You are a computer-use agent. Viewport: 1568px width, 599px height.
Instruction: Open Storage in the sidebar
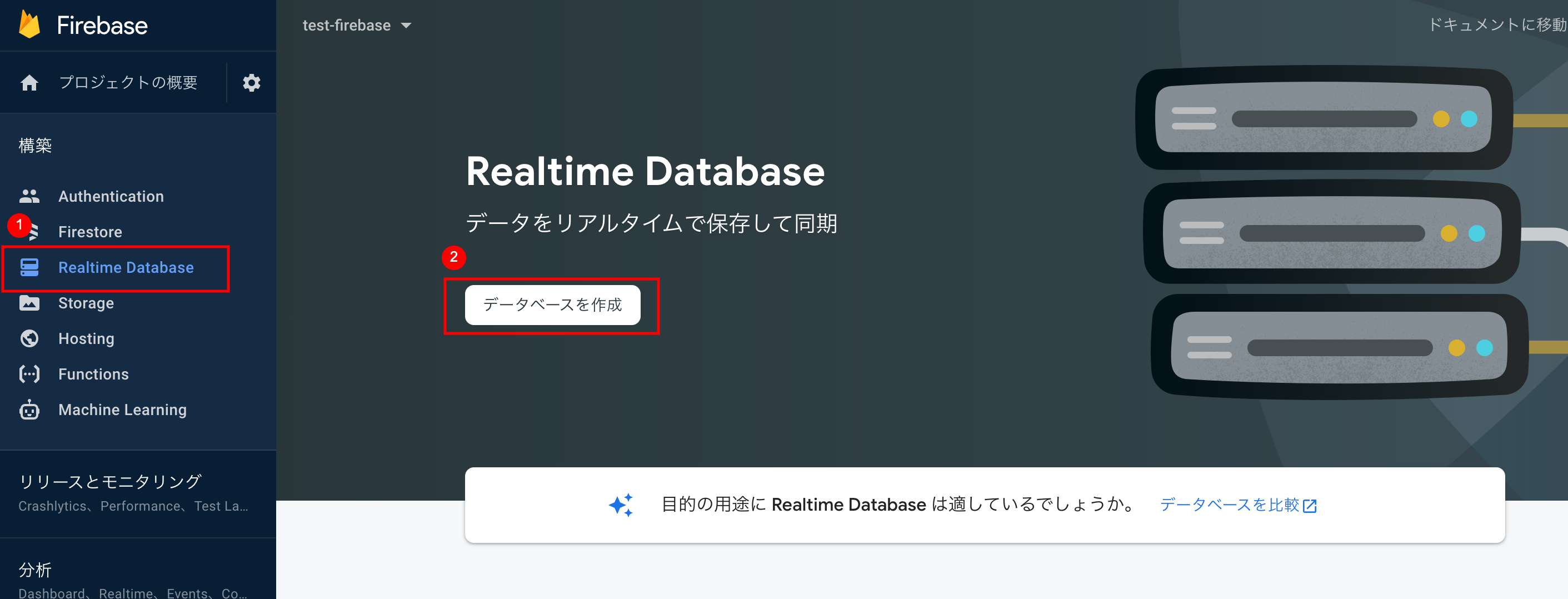click(x=86, y=303)
